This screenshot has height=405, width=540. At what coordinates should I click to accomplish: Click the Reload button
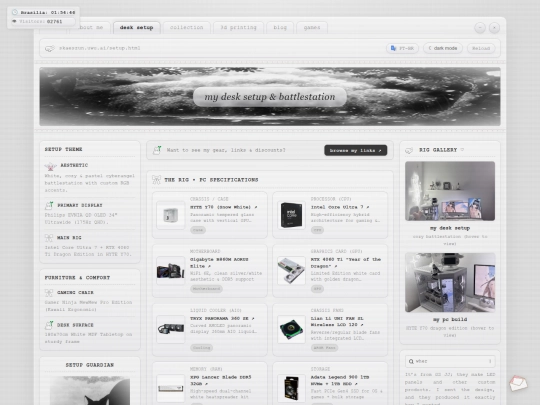[481, 48]
